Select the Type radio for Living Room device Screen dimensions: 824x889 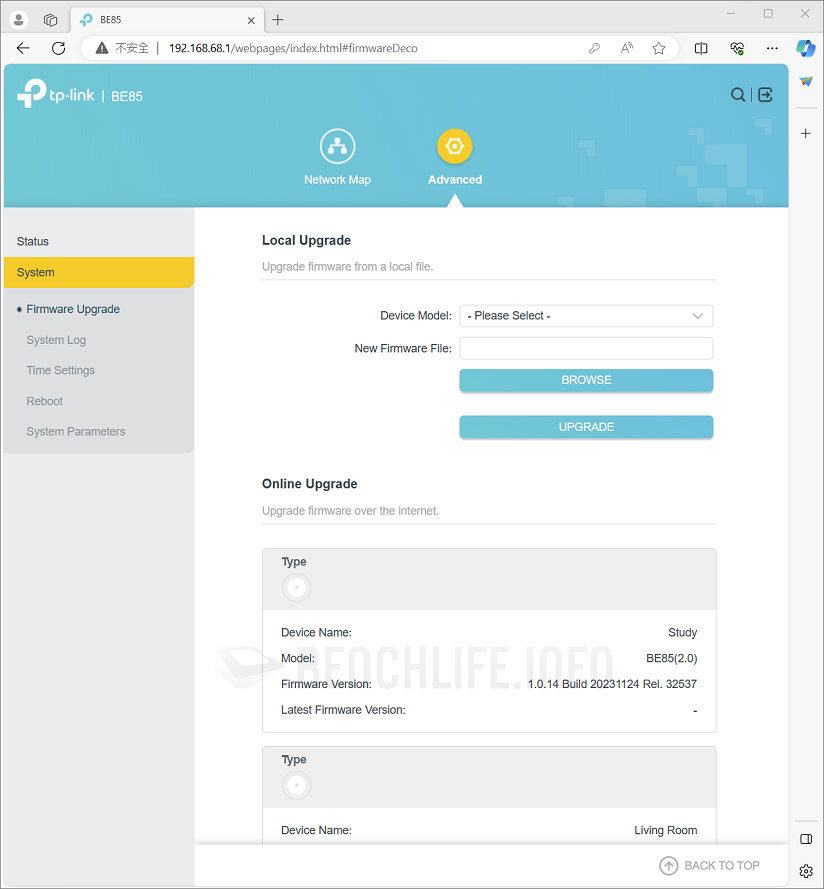pos(296,786)
